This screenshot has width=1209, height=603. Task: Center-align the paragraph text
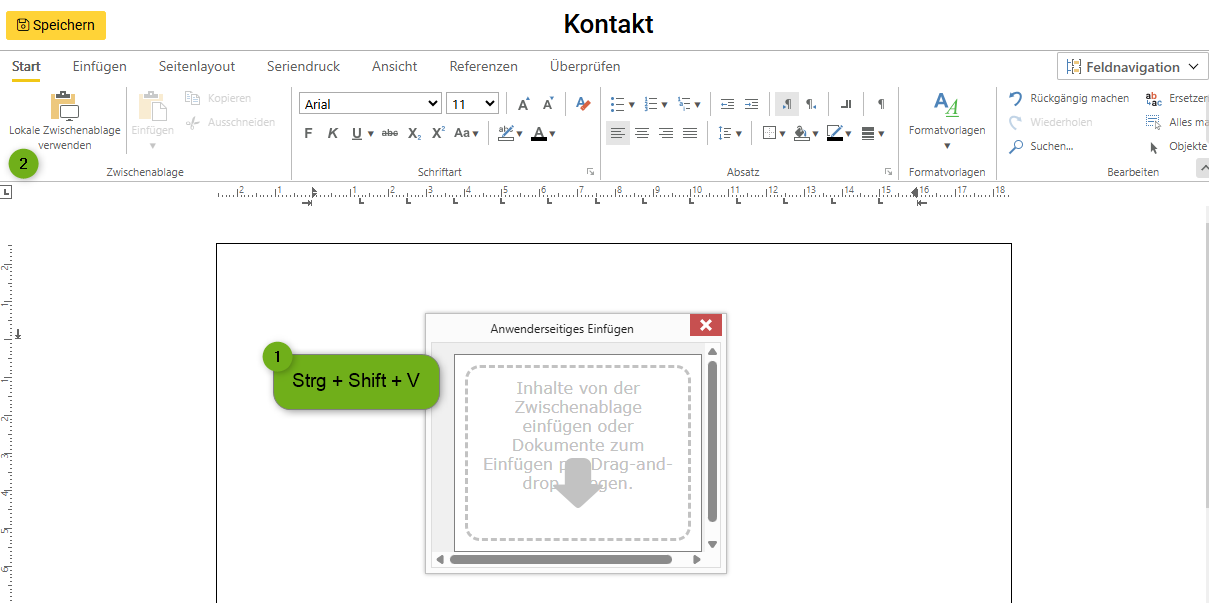pyautogui.click(x=642, y=133)
